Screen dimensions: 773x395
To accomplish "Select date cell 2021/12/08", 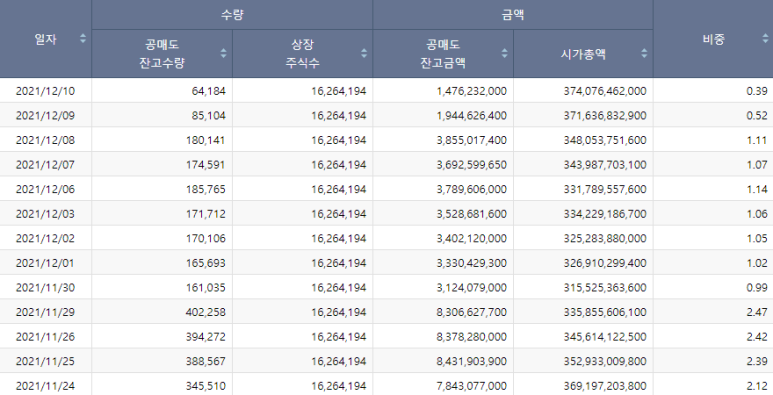I will pyautogui.click(x=45, y=140).
